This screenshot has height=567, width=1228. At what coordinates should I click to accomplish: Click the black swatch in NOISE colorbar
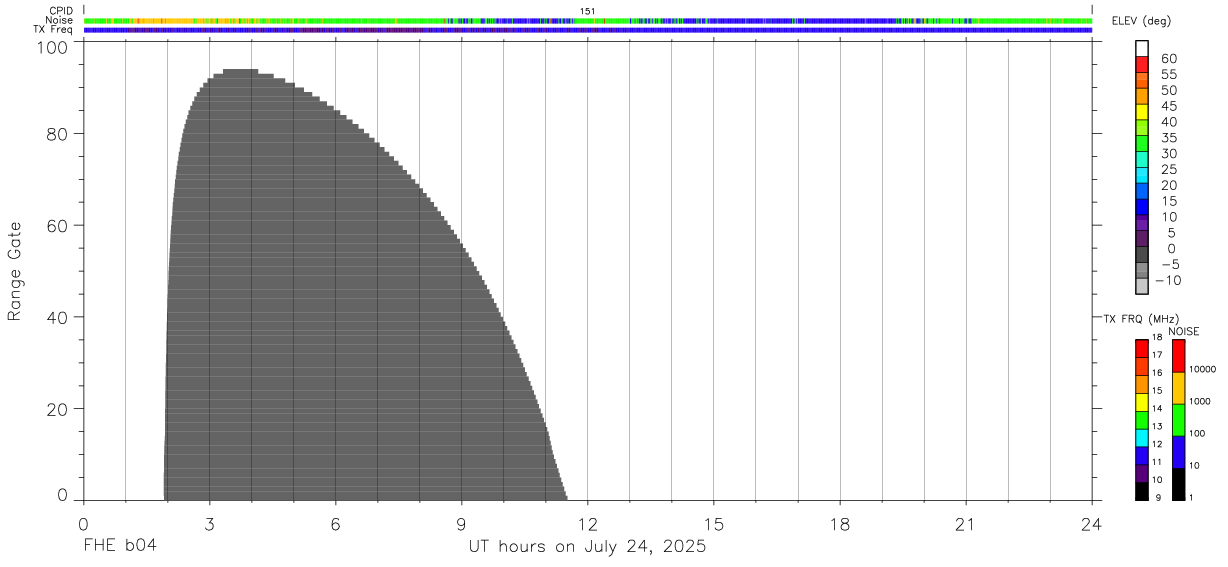pyautogui.click(x=1178, y=484)
